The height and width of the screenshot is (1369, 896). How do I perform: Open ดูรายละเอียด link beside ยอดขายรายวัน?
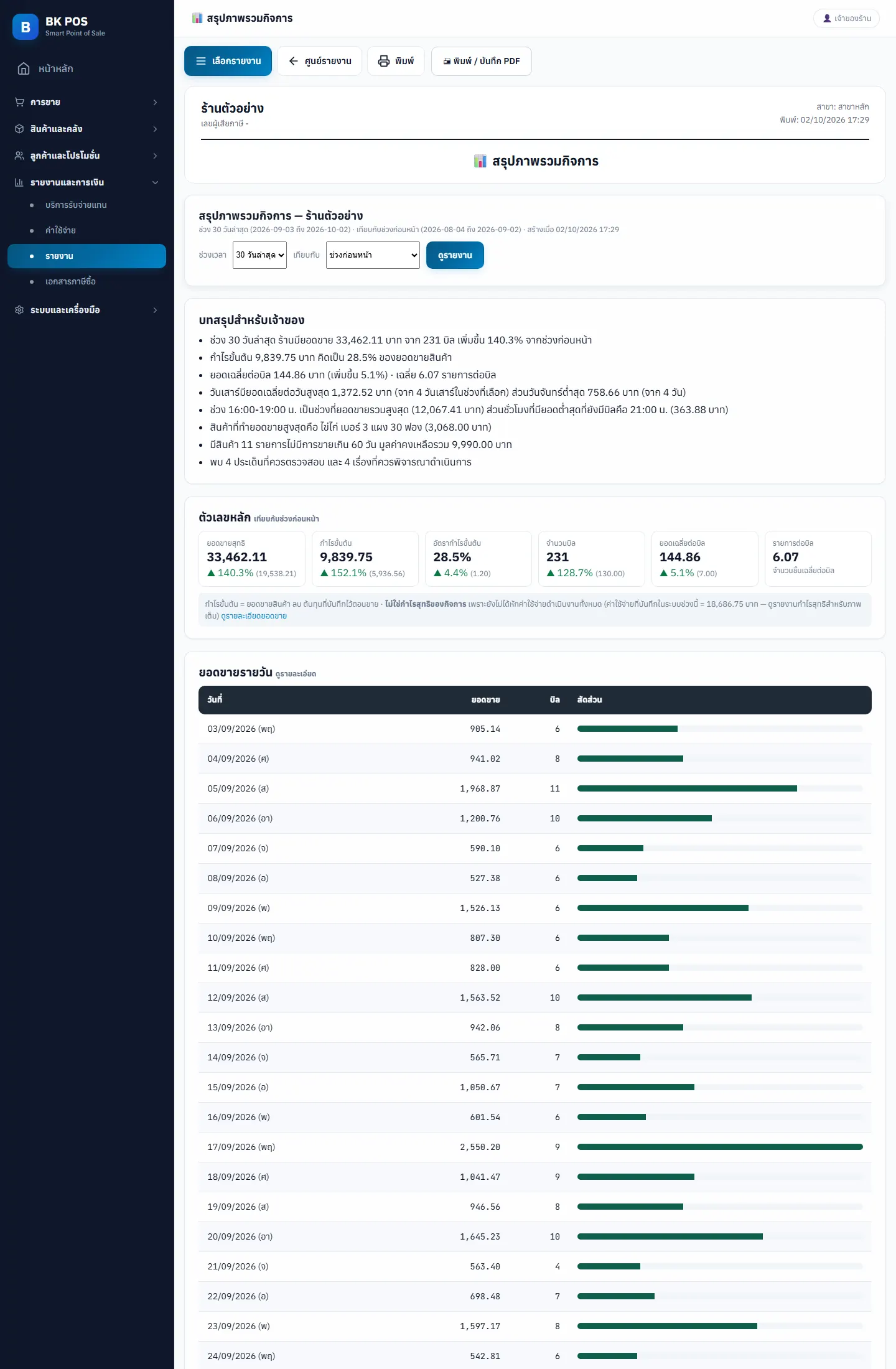pyautogui.click(x=296, y=674)
